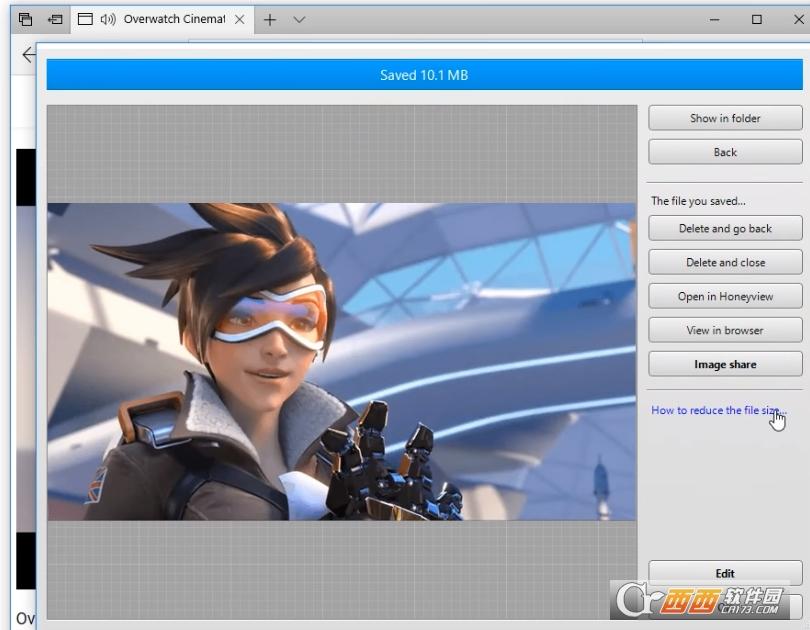Click the Saved 10.1 MB status bar
Viewport: 810px width, 630px height.
click(x=425, y=75)
